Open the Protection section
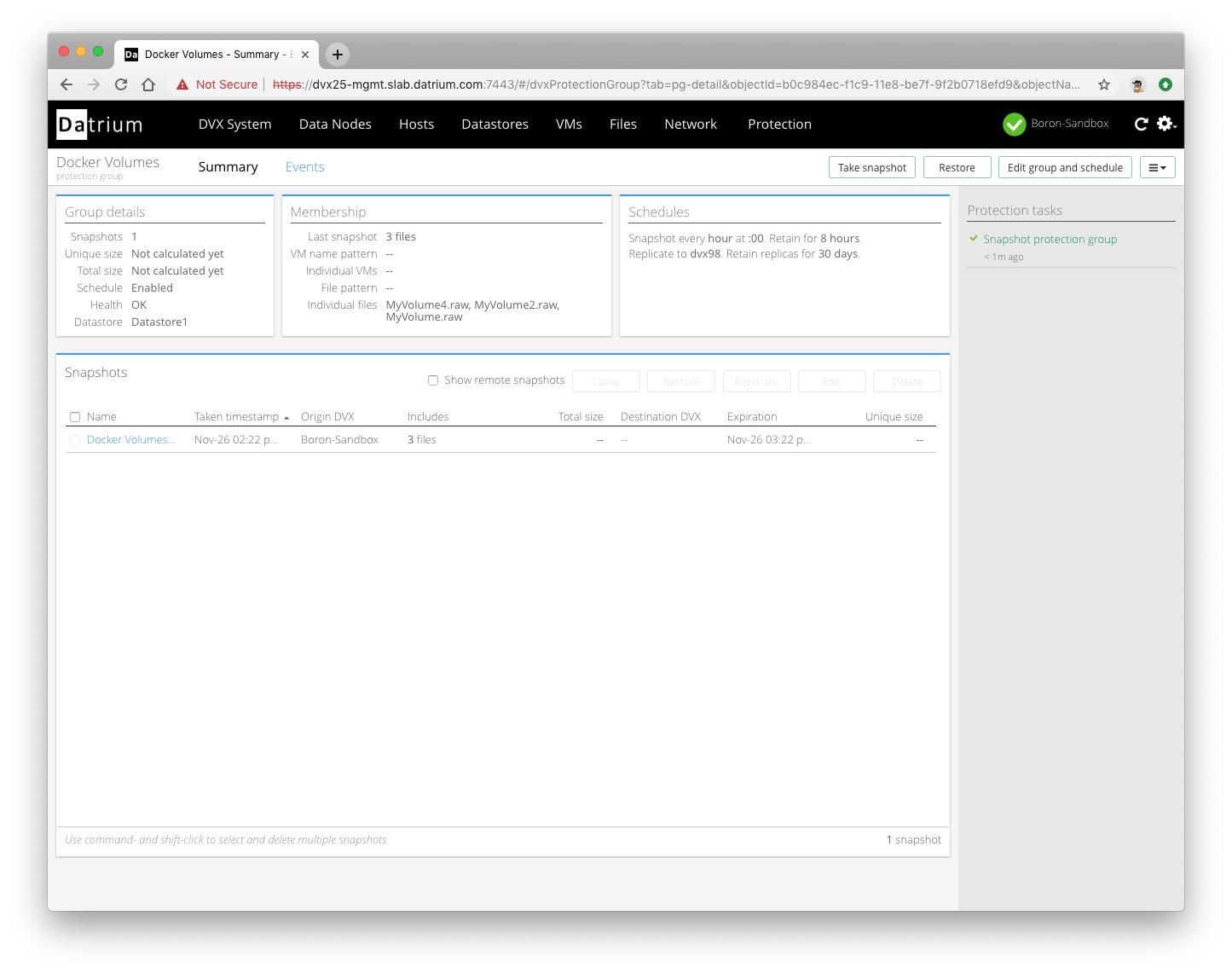Screen dimensions: 1232x974 (x=779, y=125)
